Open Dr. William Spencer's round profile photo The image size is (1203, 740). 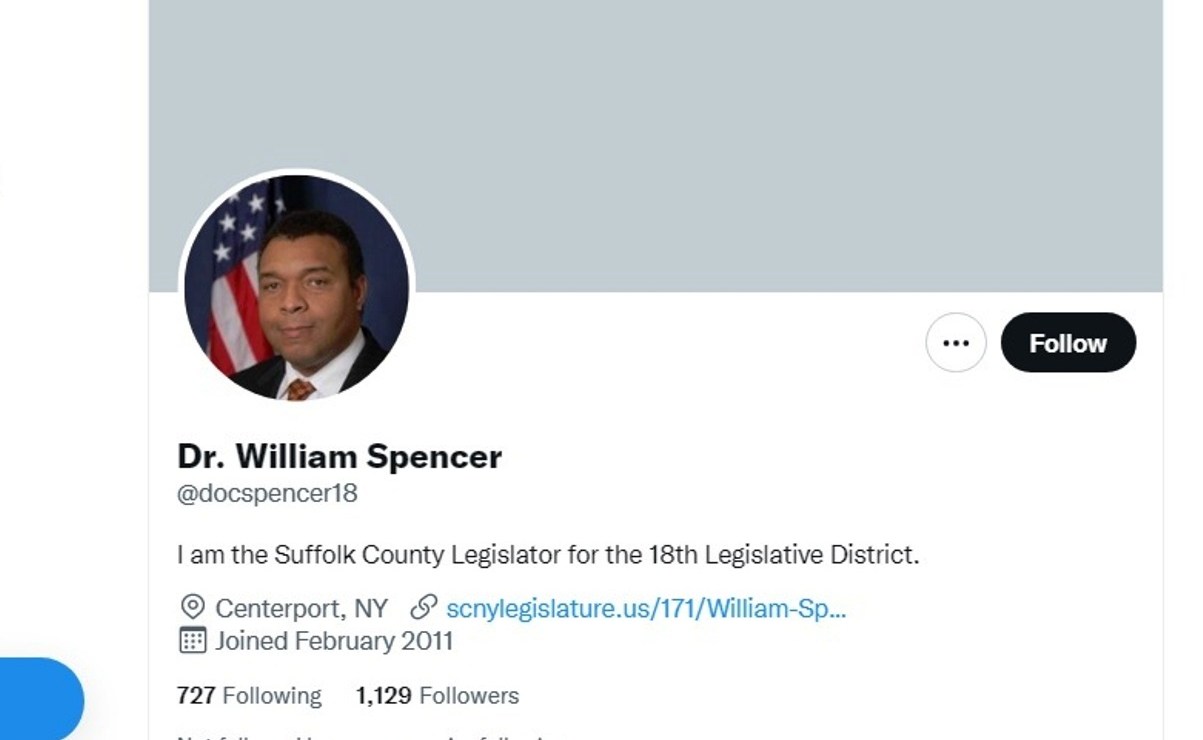(296, 287)
